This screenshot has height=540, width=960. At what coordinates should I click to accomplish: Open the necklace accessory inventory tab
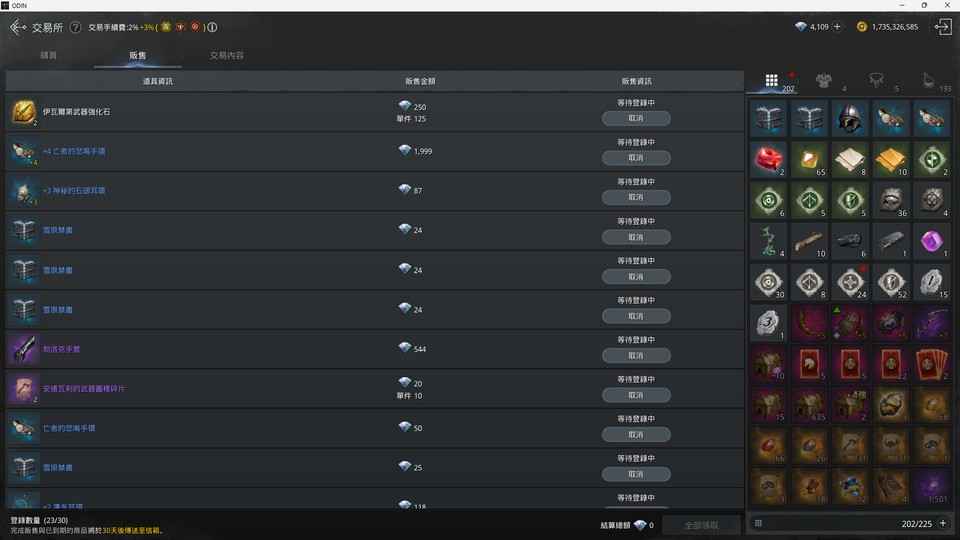click(x=877, y=81)
